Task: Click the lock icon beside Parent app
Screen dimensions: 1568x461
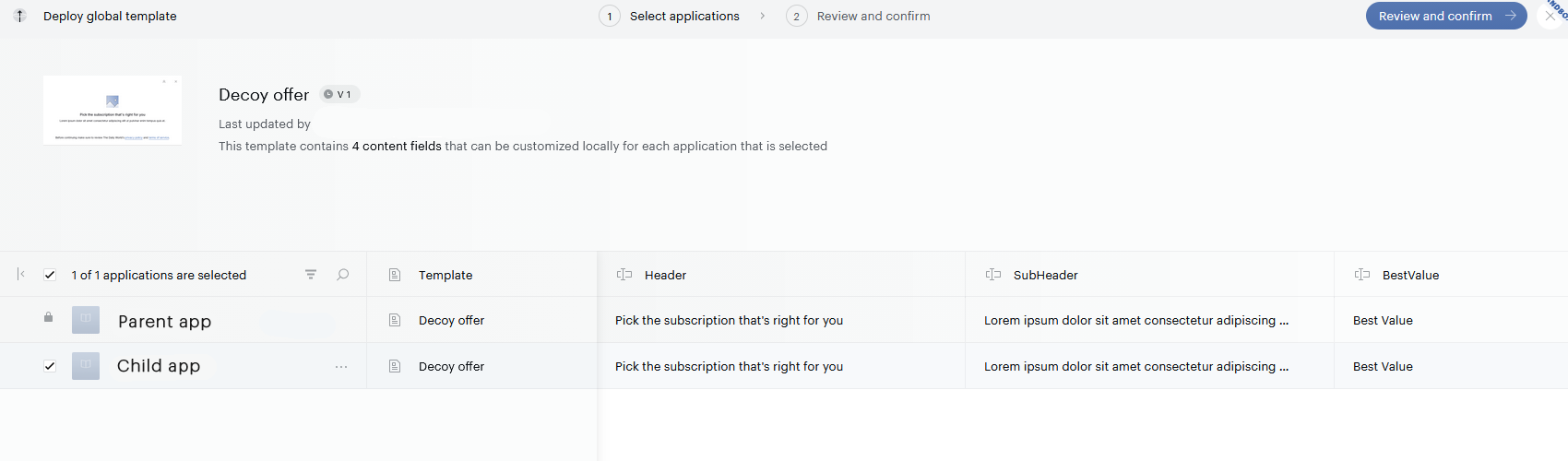Action: 49,317
